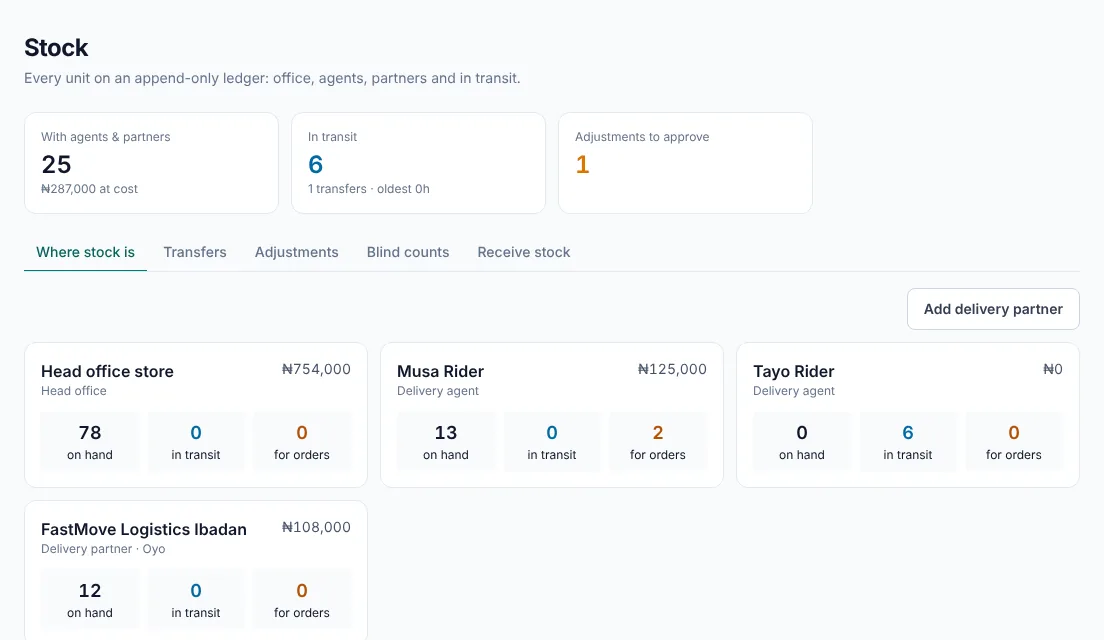
Task: Click the 1 transfers · oldest 0h text
Action: pos(368,189)
